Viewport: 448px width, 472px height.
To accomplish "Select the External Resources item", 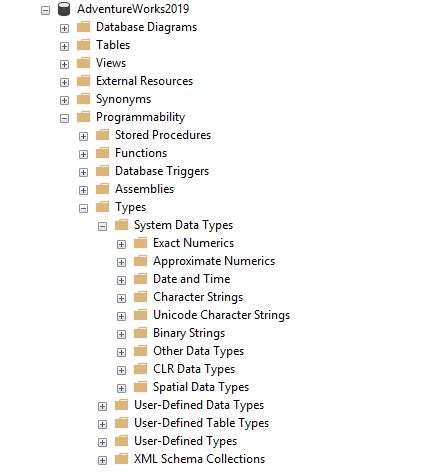I will pos(144,81).
